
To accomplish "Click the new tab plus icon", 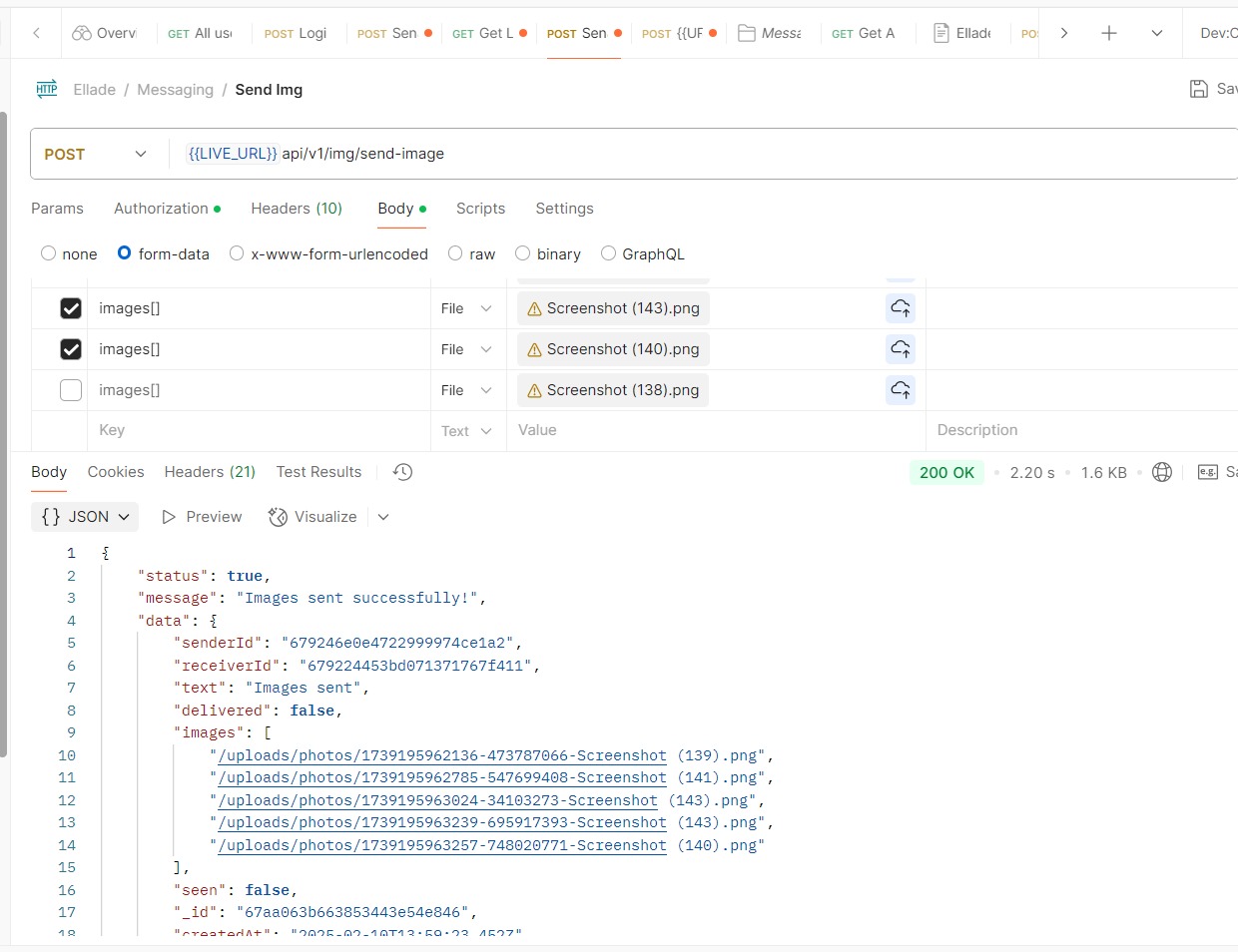I will [x=1108, y=33].
